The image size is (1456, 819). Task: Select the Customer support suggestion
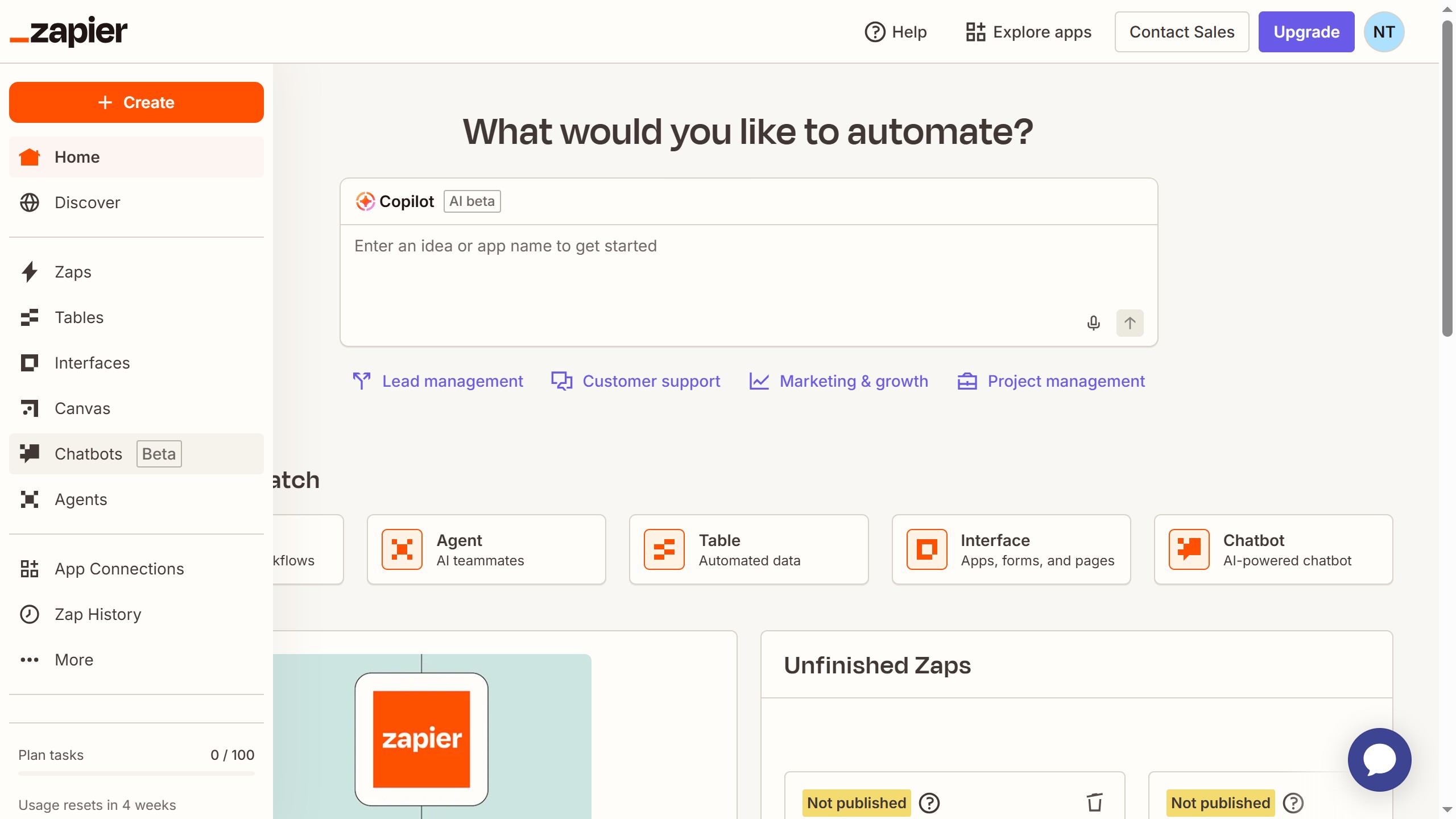coord(635,381)
